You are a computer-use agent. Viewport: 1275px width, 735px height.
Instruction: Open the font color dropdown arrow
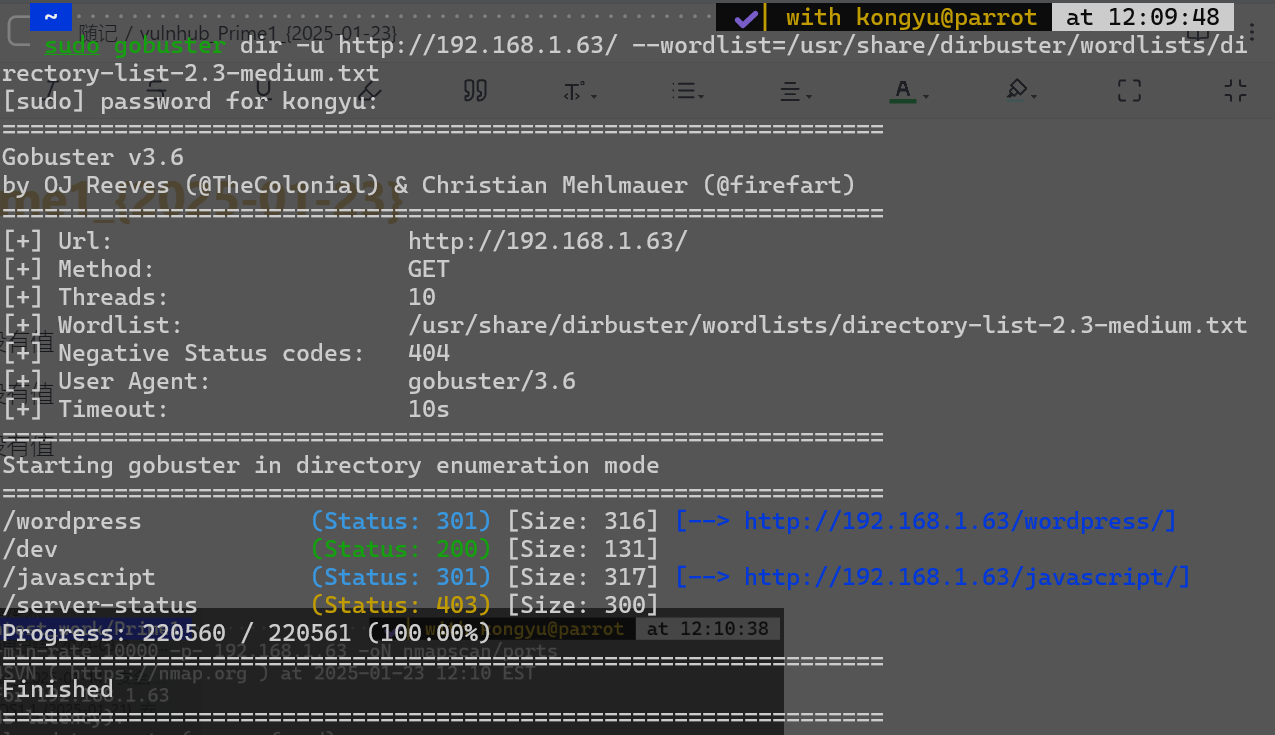click(x=926, y=96)
